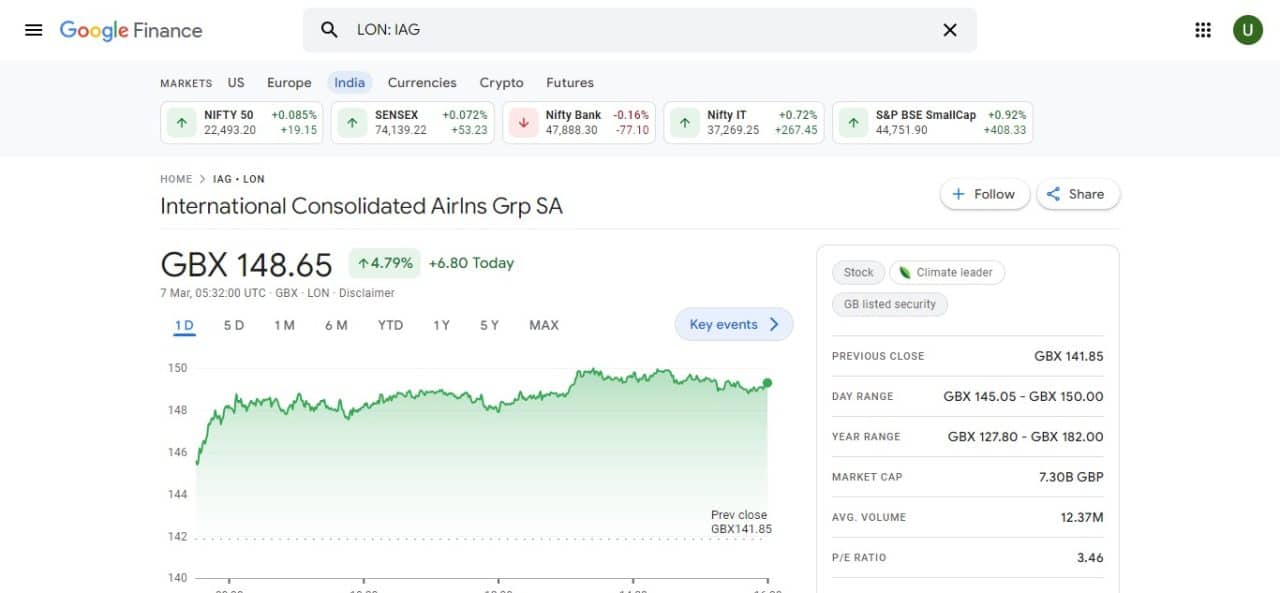This screenshot has width=1280, height=593.
Task: Click the +6.80 Today text
Action: pos(471,263)
